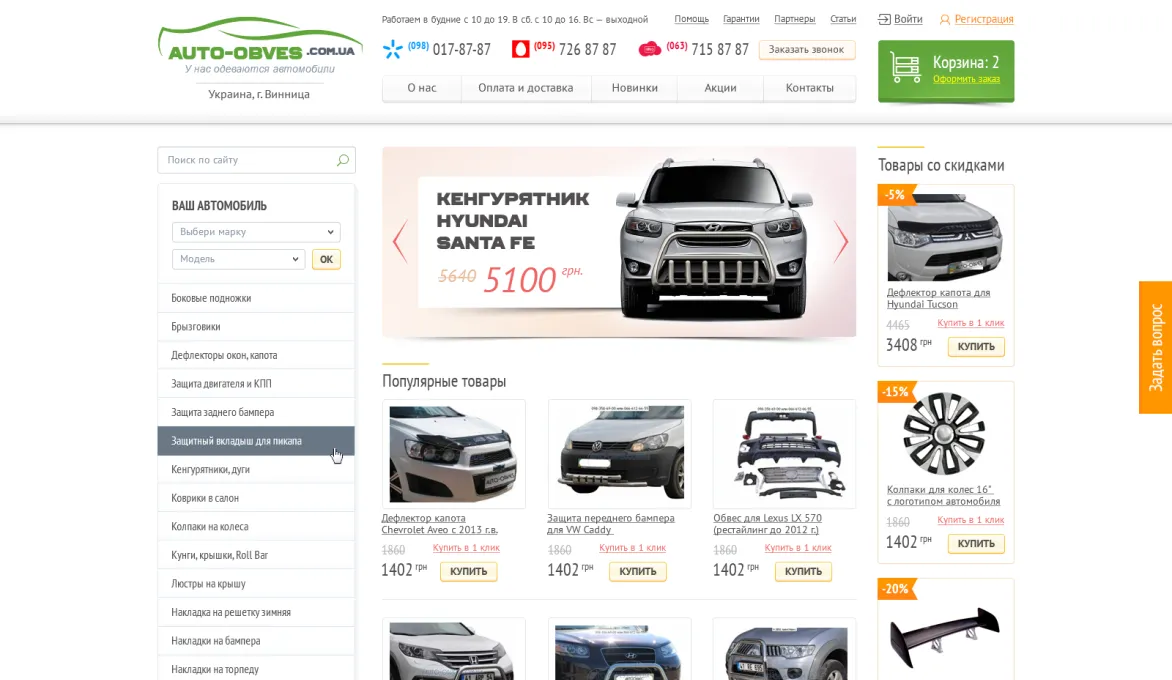This screenshot has width=1172, height=680.
Task: Open the Гарантии link
Action: point(741,19)
